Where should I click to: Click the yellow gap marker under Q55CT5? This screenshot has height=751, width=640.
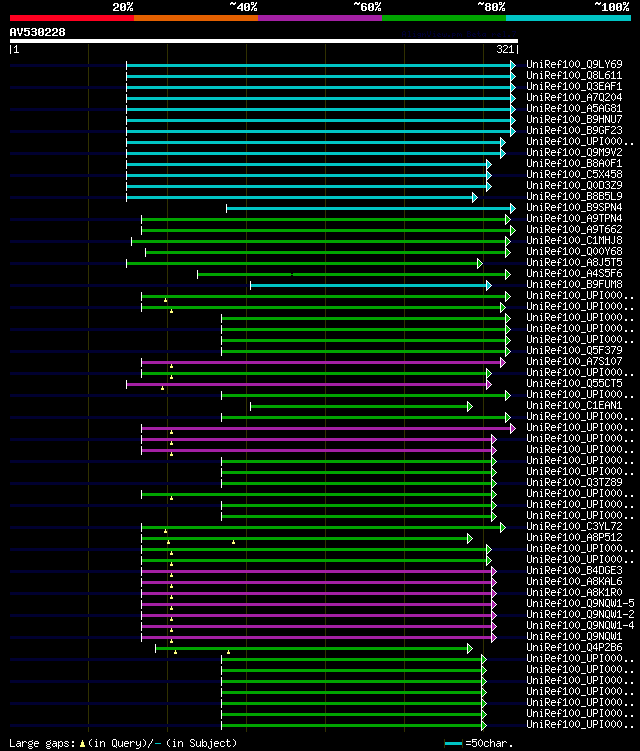pyautogui.click(x=162, y=388)
